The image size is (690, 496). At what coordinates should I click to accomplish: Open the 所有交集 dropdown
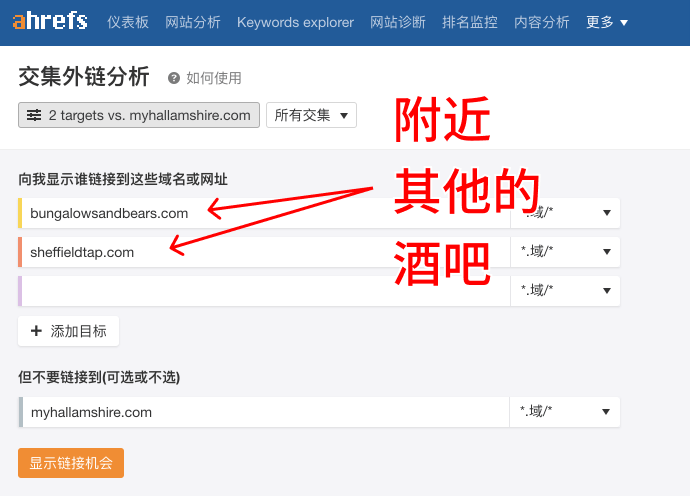tap(312, 115)
